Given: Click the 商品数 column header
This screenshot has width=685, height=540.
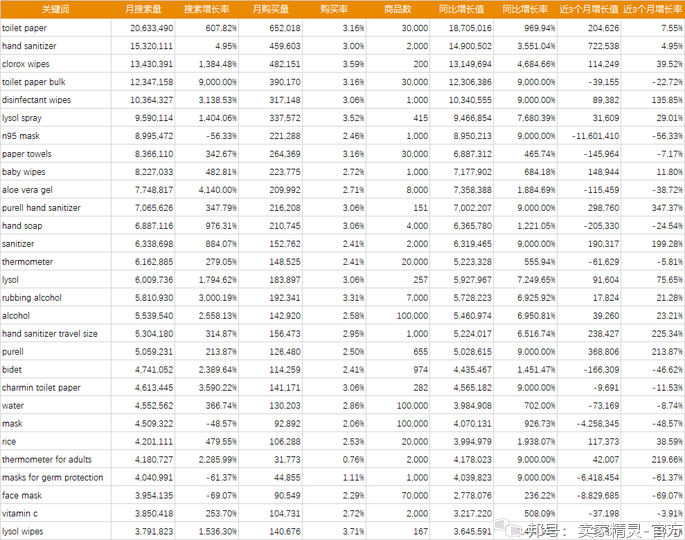Looking at the screenshot, I should coord(398,9).
